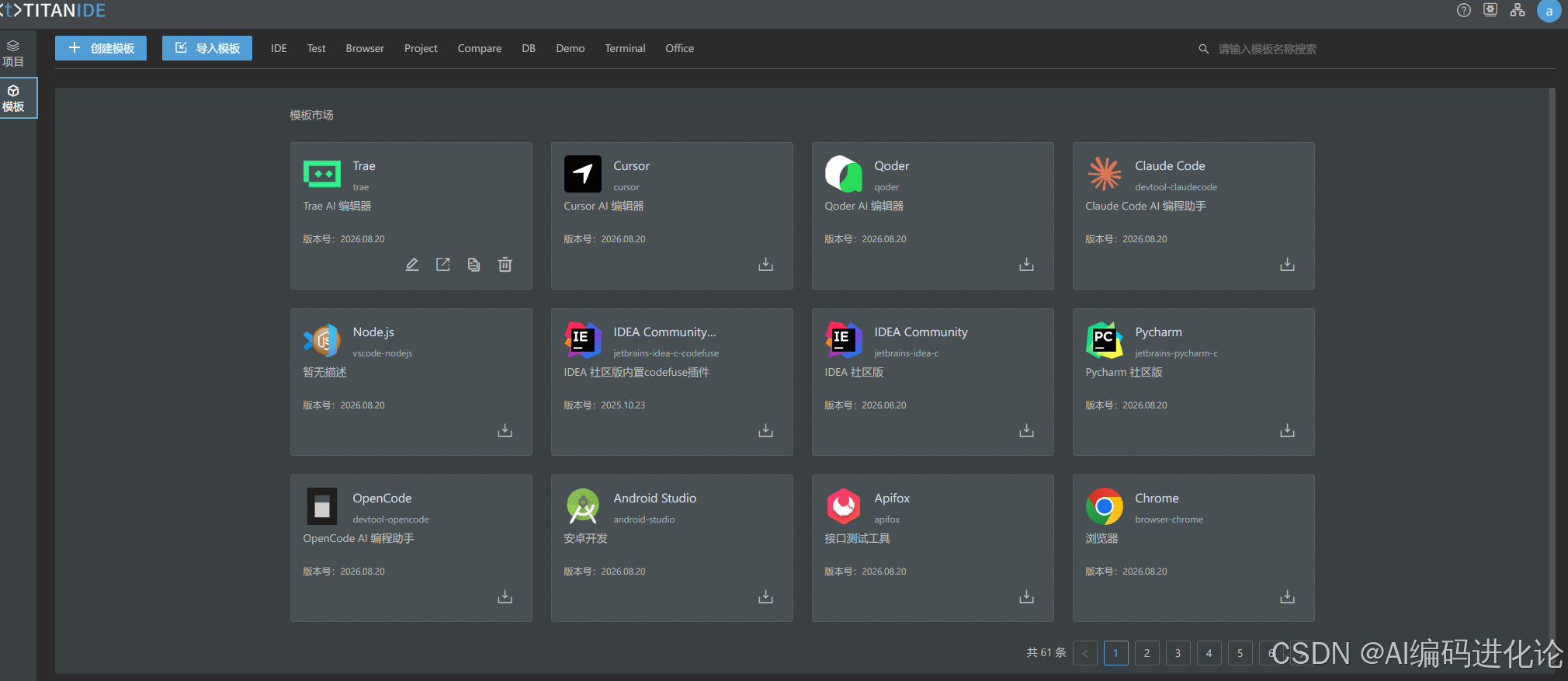Open the Browser category tab
Viewport: 1568px width, 681px height.
point(365,48)
